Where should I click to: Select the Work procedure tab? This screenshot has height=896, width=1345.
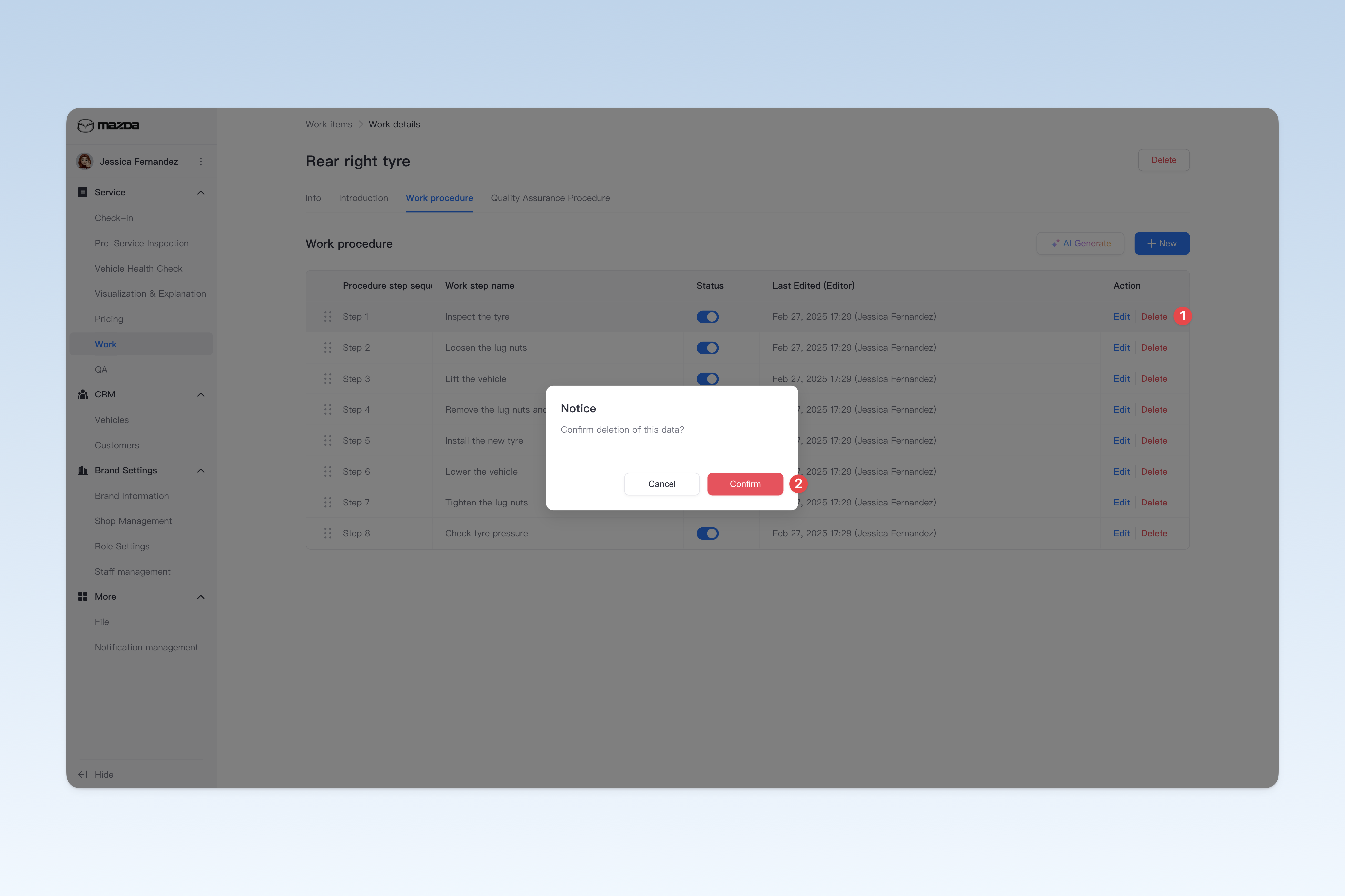(439, 198)
